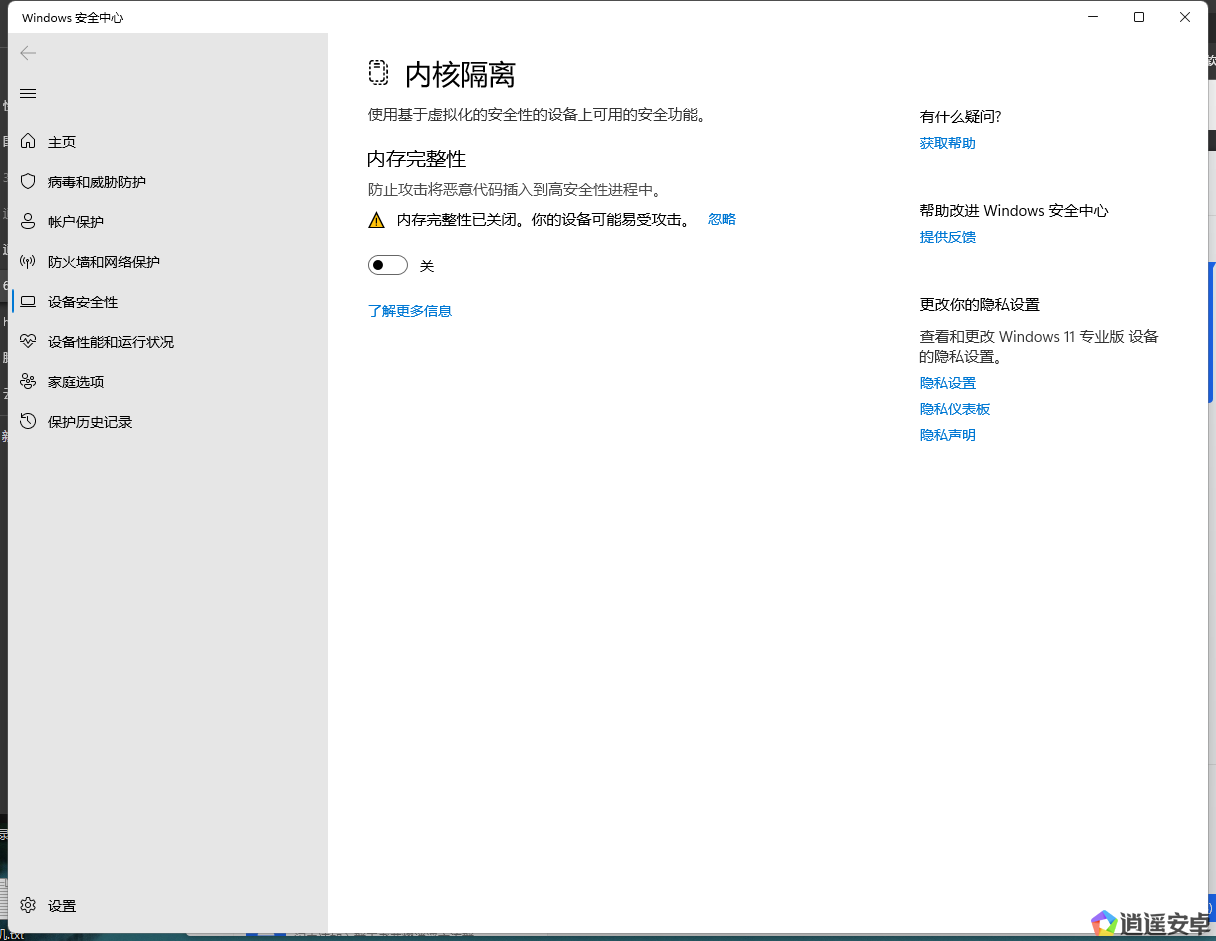
Task: Select the 帐户保护 person icon
Action: (x=28, y=222)
